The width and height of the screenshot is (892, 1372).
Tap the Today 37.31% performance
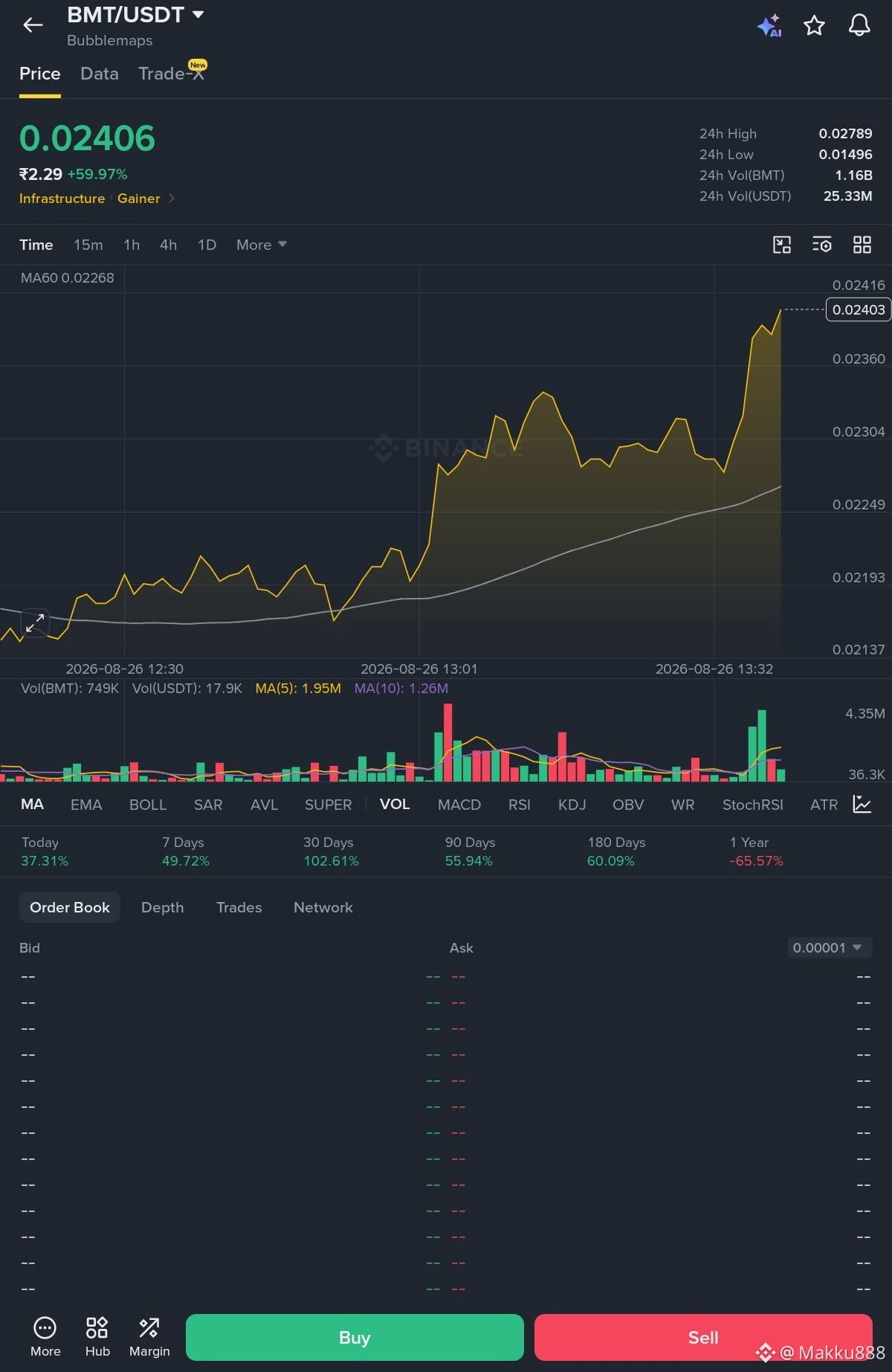click(x=45, y=851)
